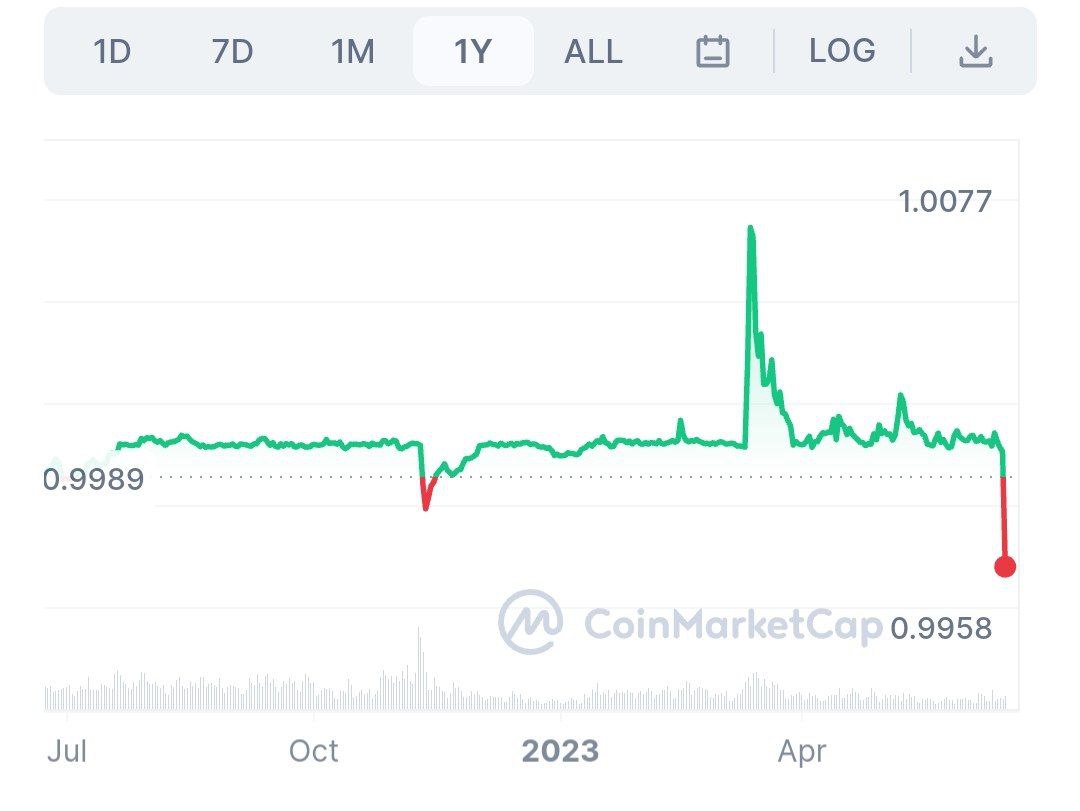Screen dimensions: 1080x811
Task: Click the currently active 1Y tab
Action: (x=474, y=51)
